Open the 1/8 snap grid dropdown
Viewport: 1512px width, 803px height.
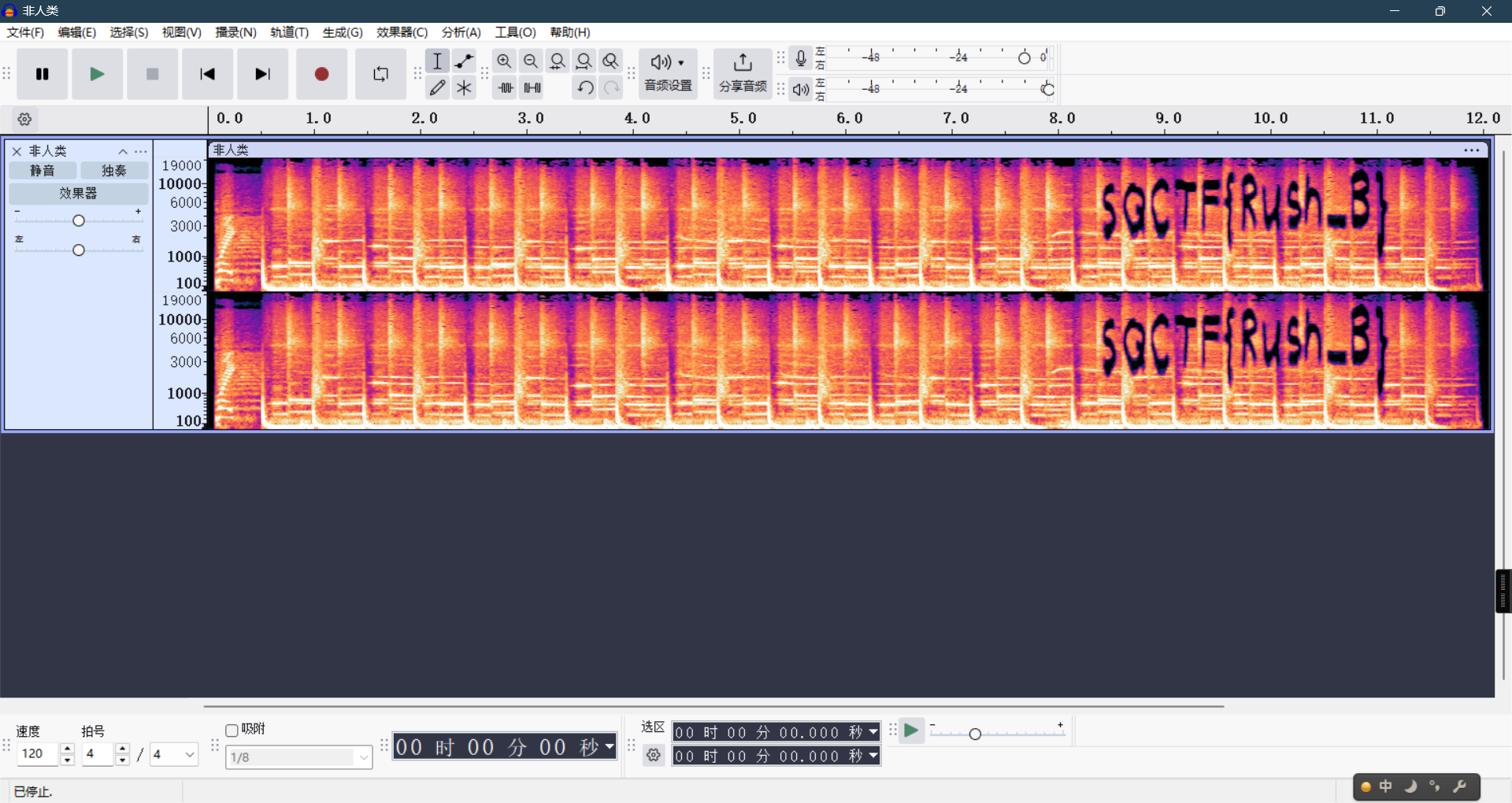pos(298,757)
